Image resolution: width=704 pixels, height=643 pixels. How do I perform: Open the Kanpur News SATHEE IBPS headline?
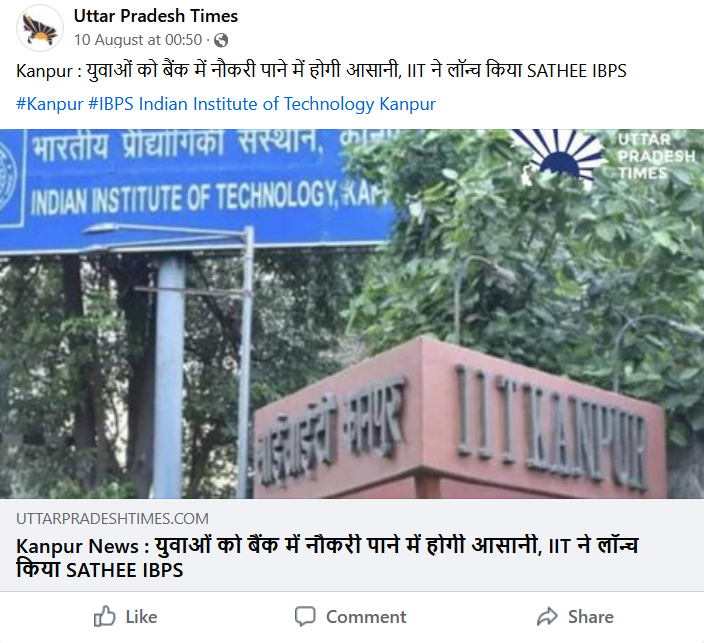point(327,558)
